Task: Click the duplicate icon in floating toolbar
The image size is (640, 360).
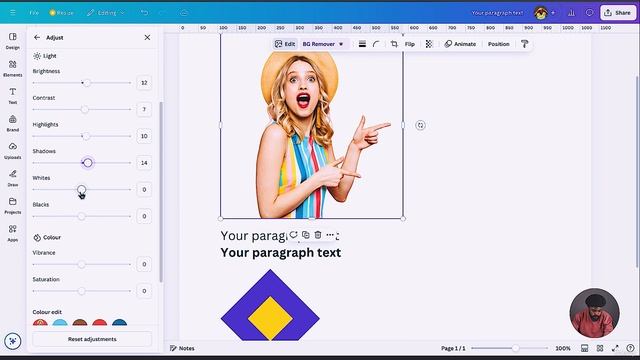Action: 306,235
